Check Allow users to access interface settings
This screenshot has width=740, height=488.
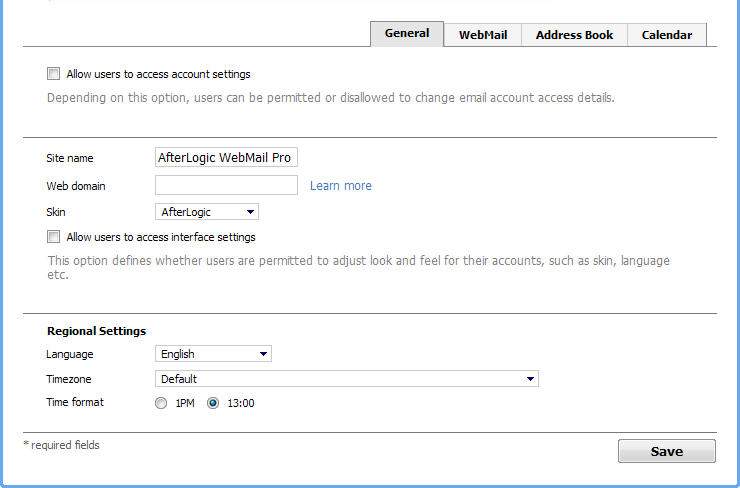coord(53,237)
